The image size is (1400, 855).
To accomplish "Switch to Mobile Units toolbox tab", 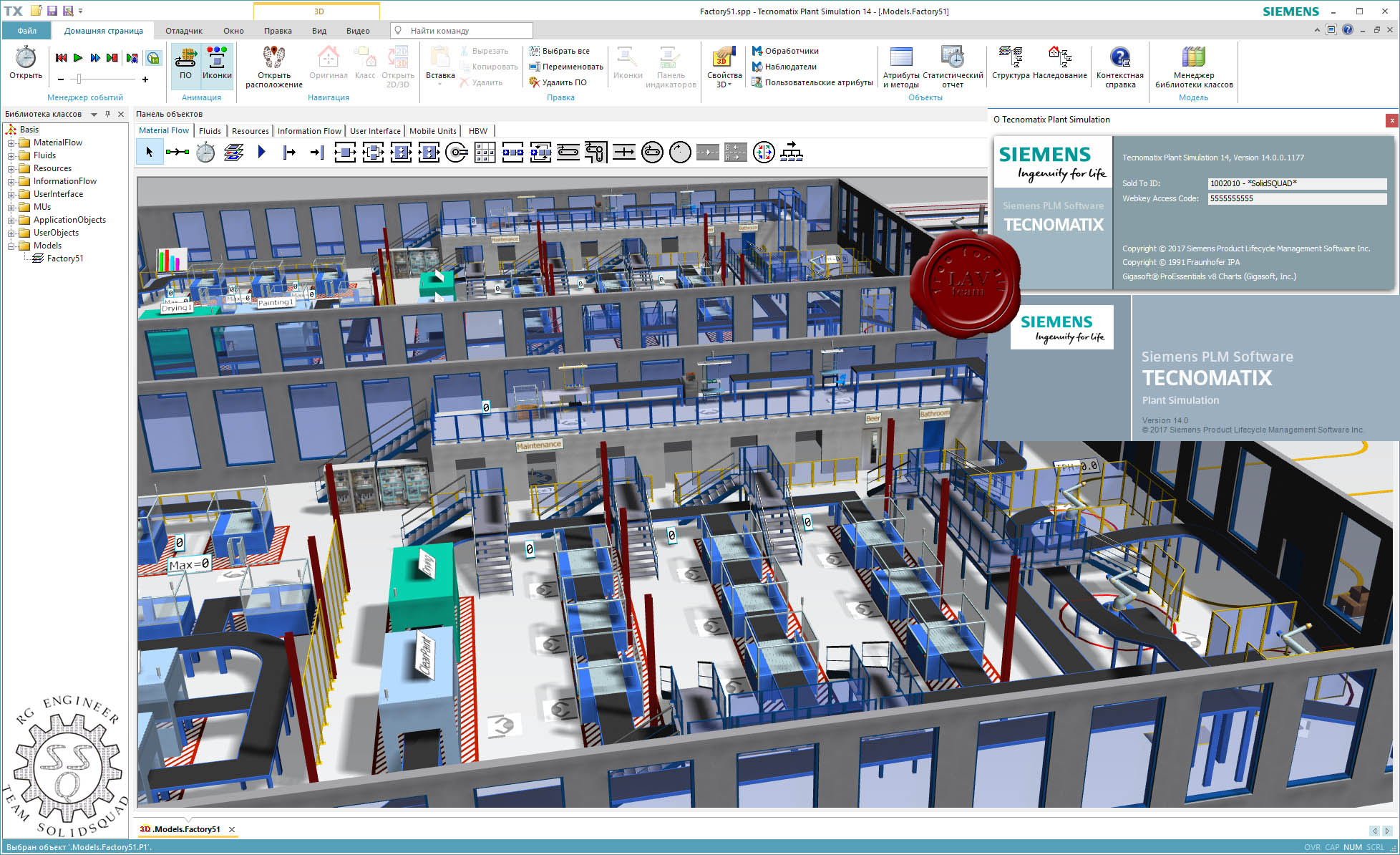I will click(x=432, y=131).
